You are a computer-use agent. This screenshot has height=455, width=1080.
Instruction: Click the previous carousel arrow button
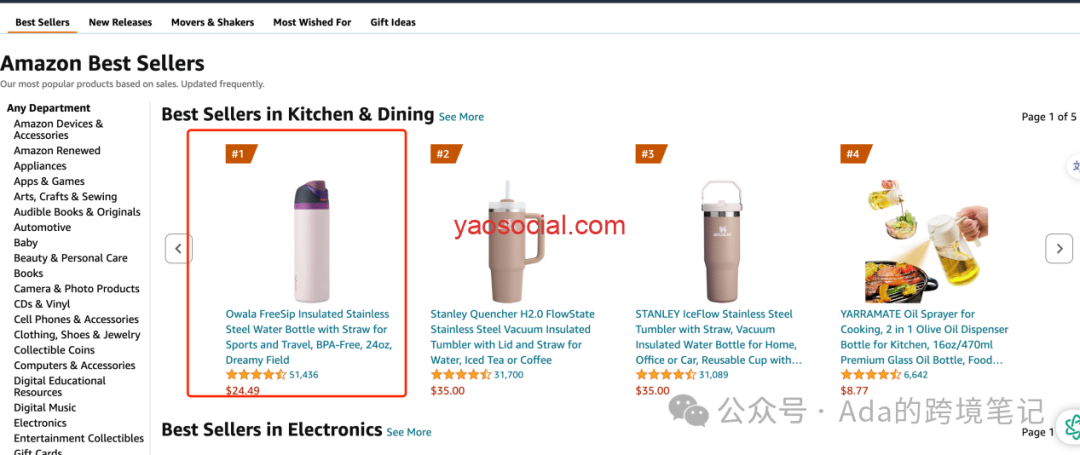(x=178, y=248)
